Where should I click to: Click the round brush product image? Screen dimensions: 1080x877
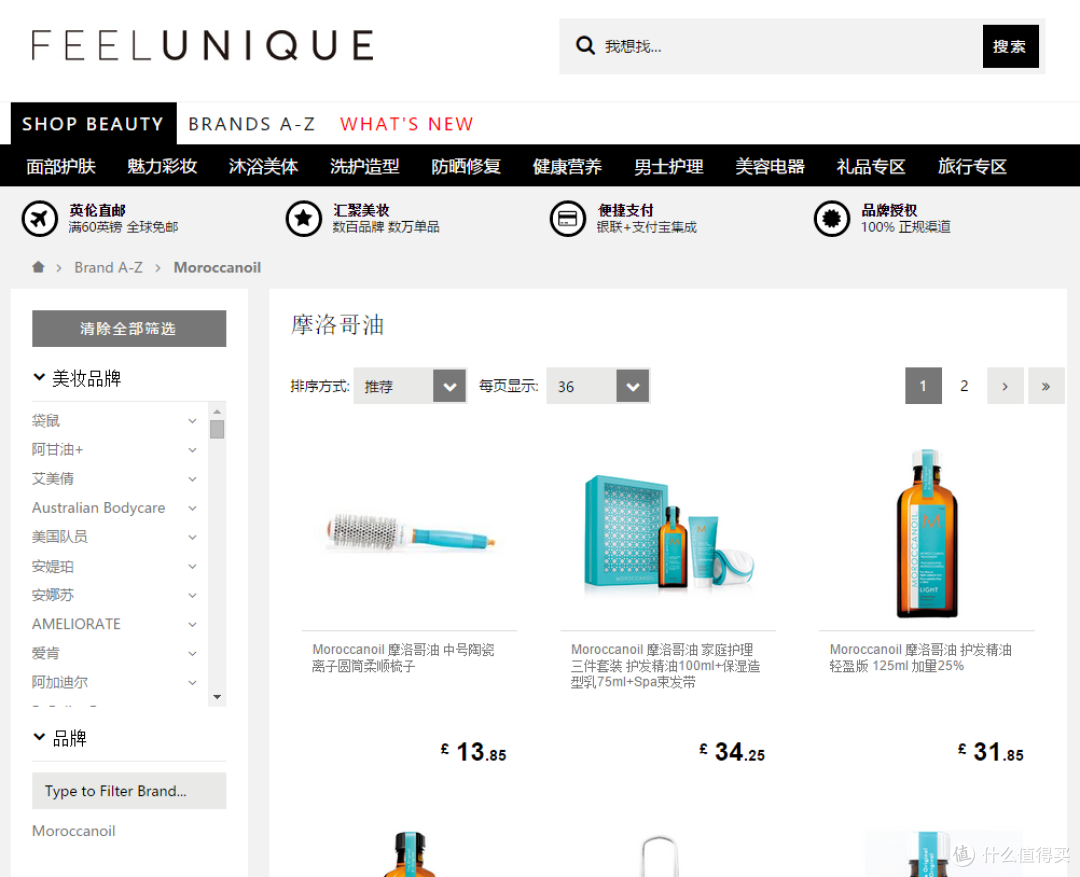point(409,533)
